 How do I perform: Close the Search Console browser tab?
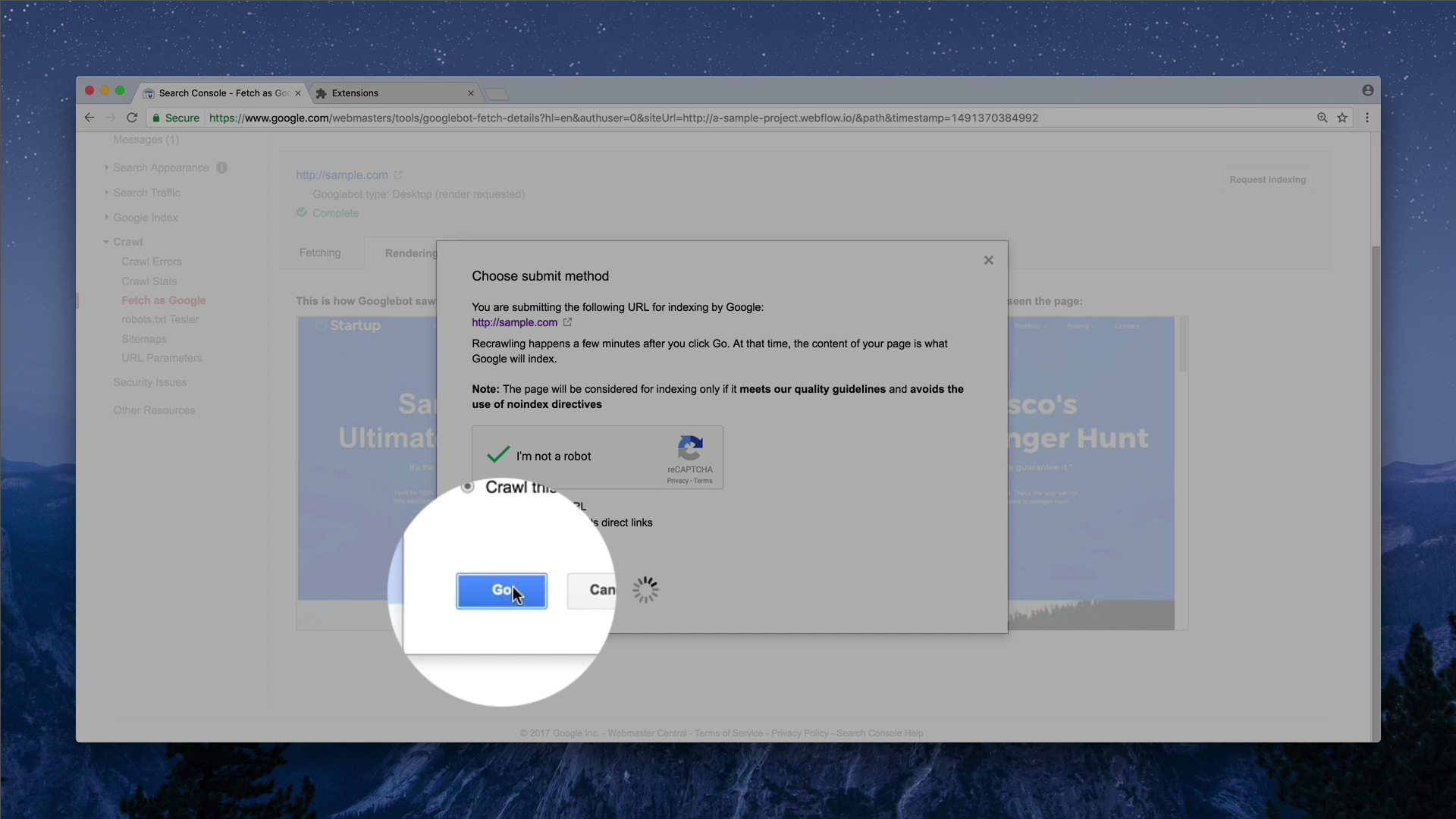[x=297, y=93]
